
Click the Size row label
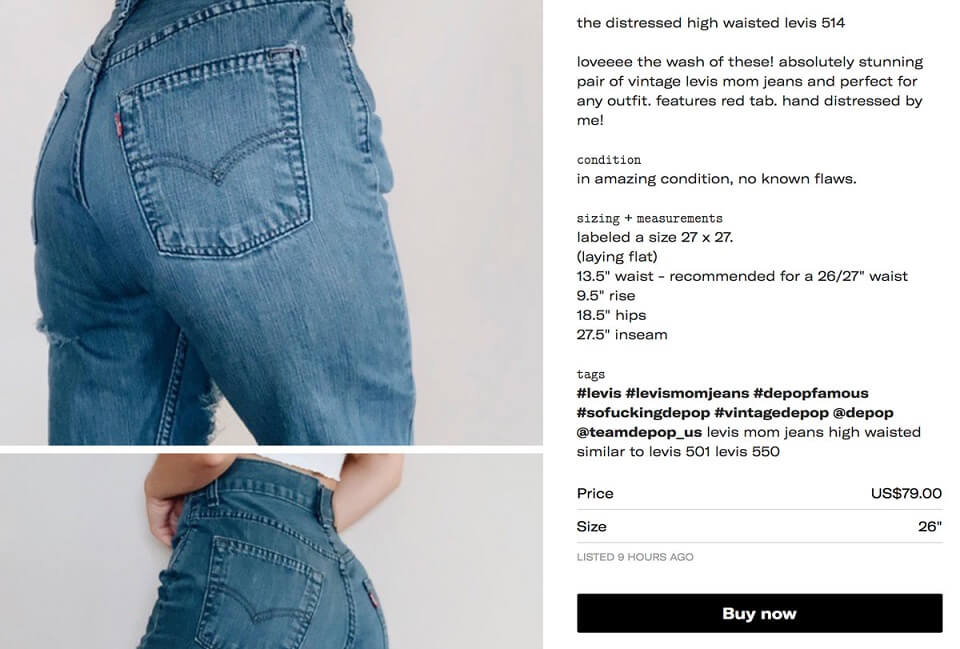(x=591, y=527)
